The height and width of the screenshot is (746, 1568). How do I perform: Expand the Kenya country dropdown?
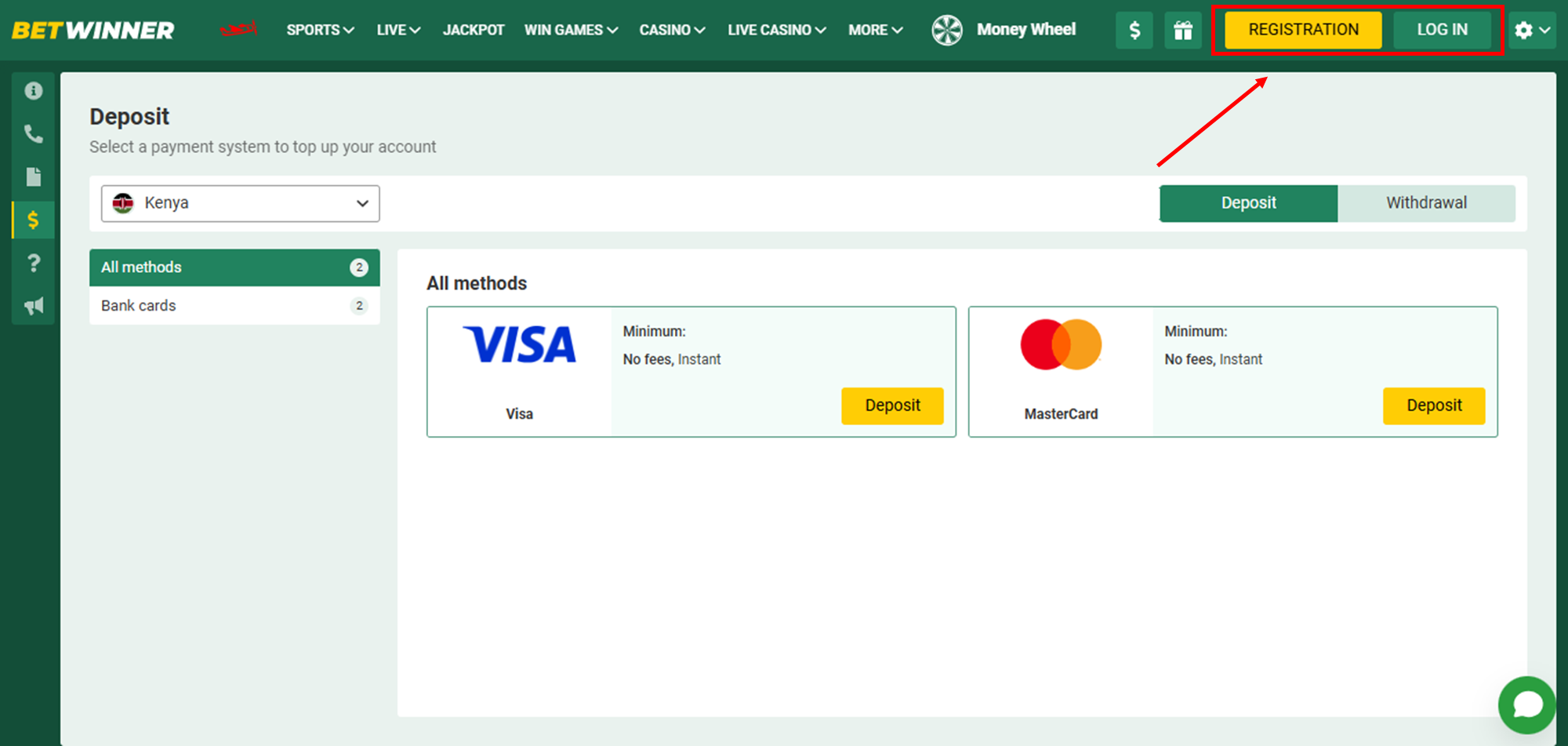pos(240,203)
